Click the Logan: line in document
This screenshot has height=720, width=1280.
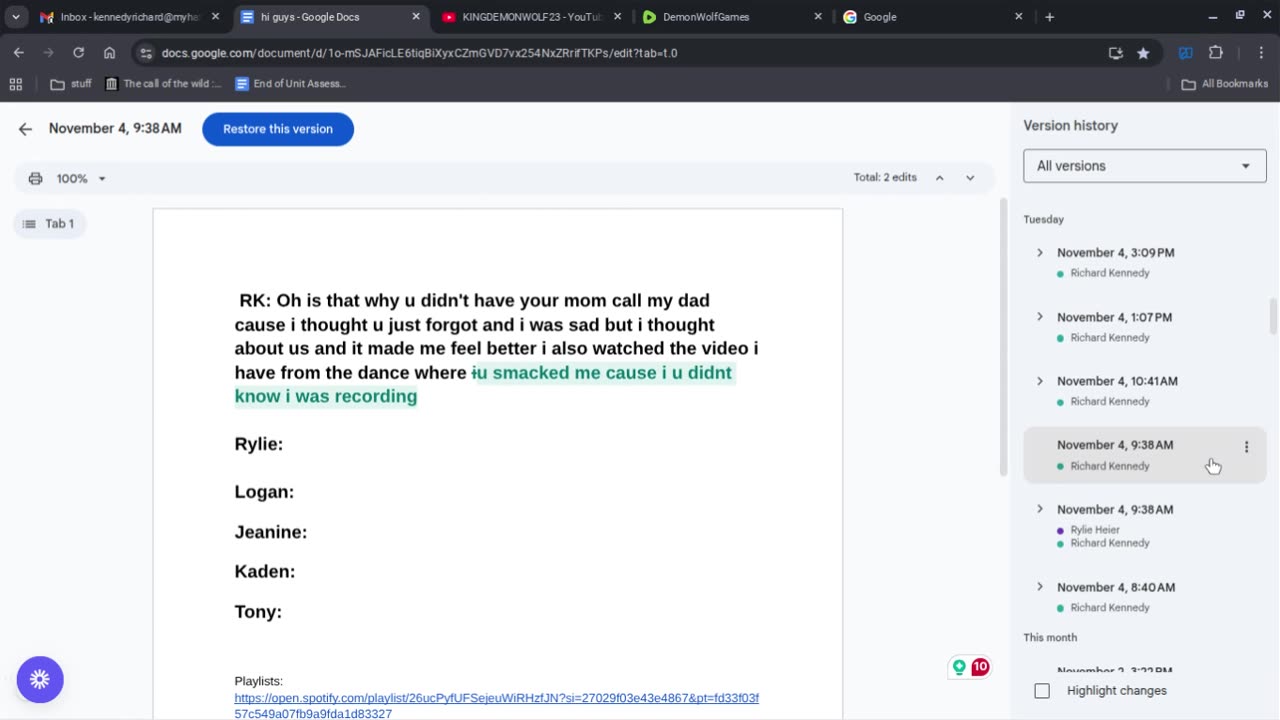click(x=264, y=492)
